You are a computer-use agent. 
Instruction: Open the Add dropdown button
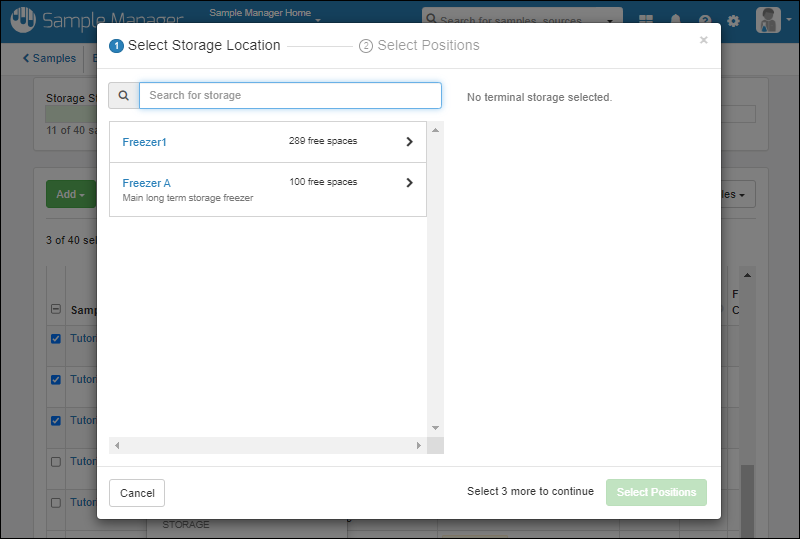coord(70,194)
